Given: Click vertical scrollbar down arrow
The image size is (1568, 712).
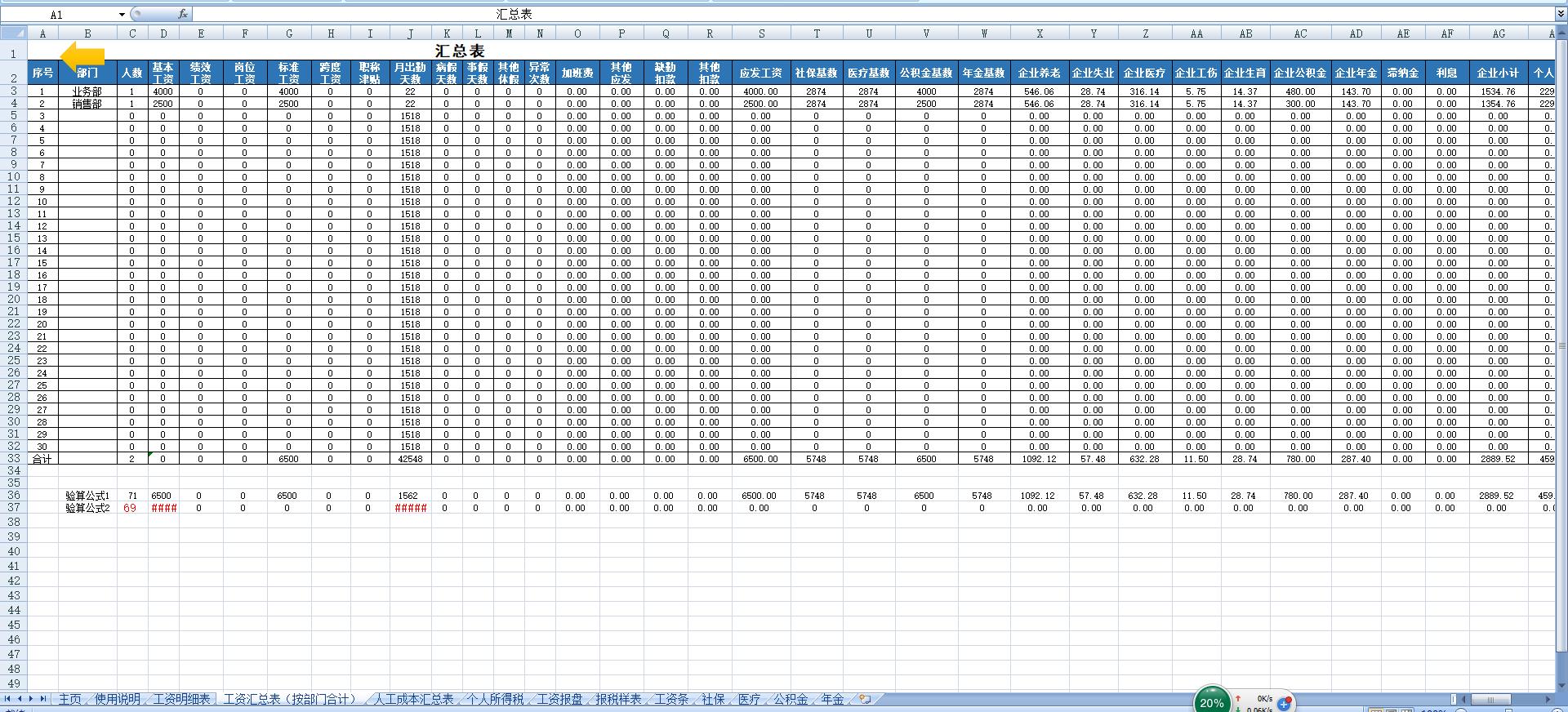Looking at the screenshot, I should [x=1561, y=687].
